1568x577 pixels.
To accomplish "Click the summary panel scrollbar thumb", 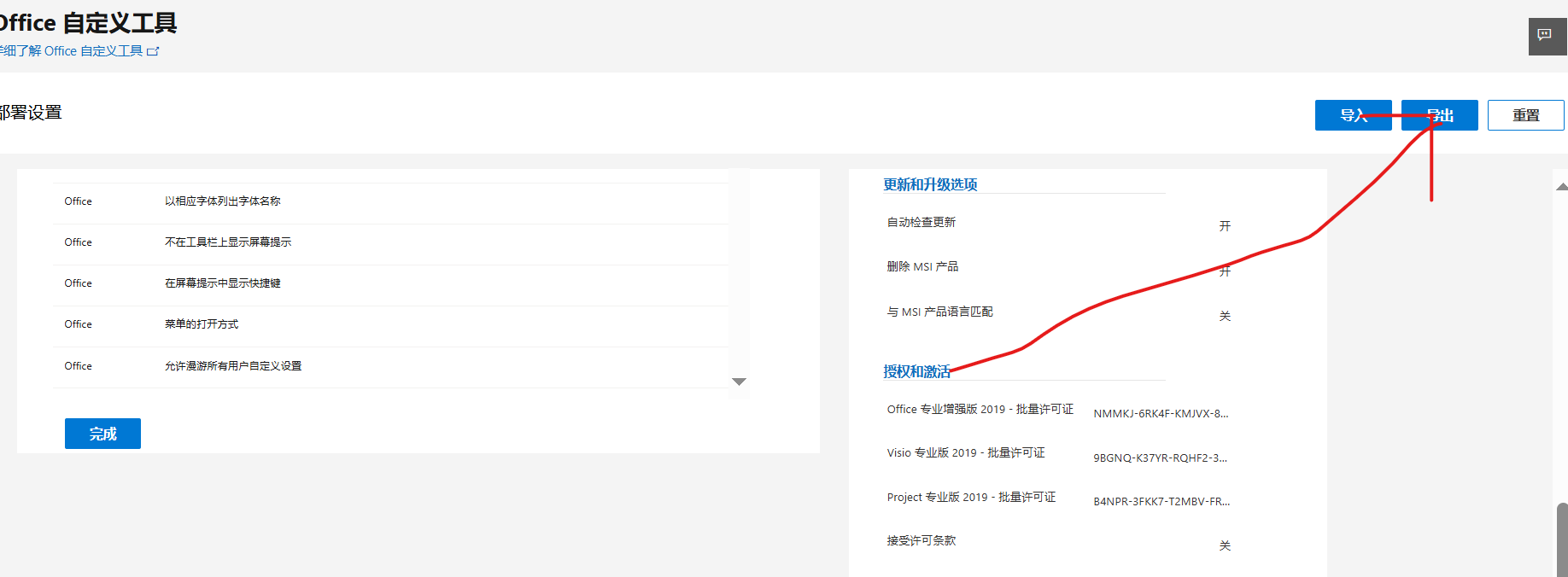I will pyautogui.click(x=1562, y=539).
